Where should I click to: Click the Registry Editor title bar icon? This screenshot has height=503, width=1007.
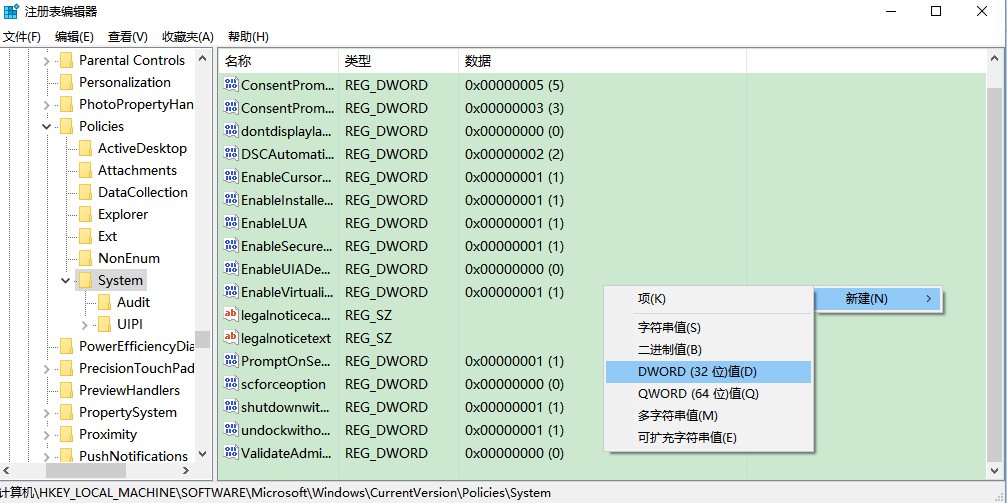tap(11, 11)
